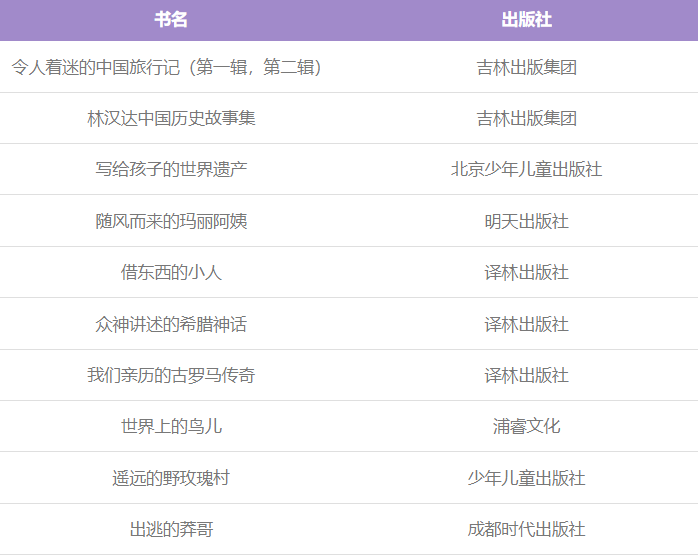Select the book 林汉达中国历史故事集

tap(171, 118)
